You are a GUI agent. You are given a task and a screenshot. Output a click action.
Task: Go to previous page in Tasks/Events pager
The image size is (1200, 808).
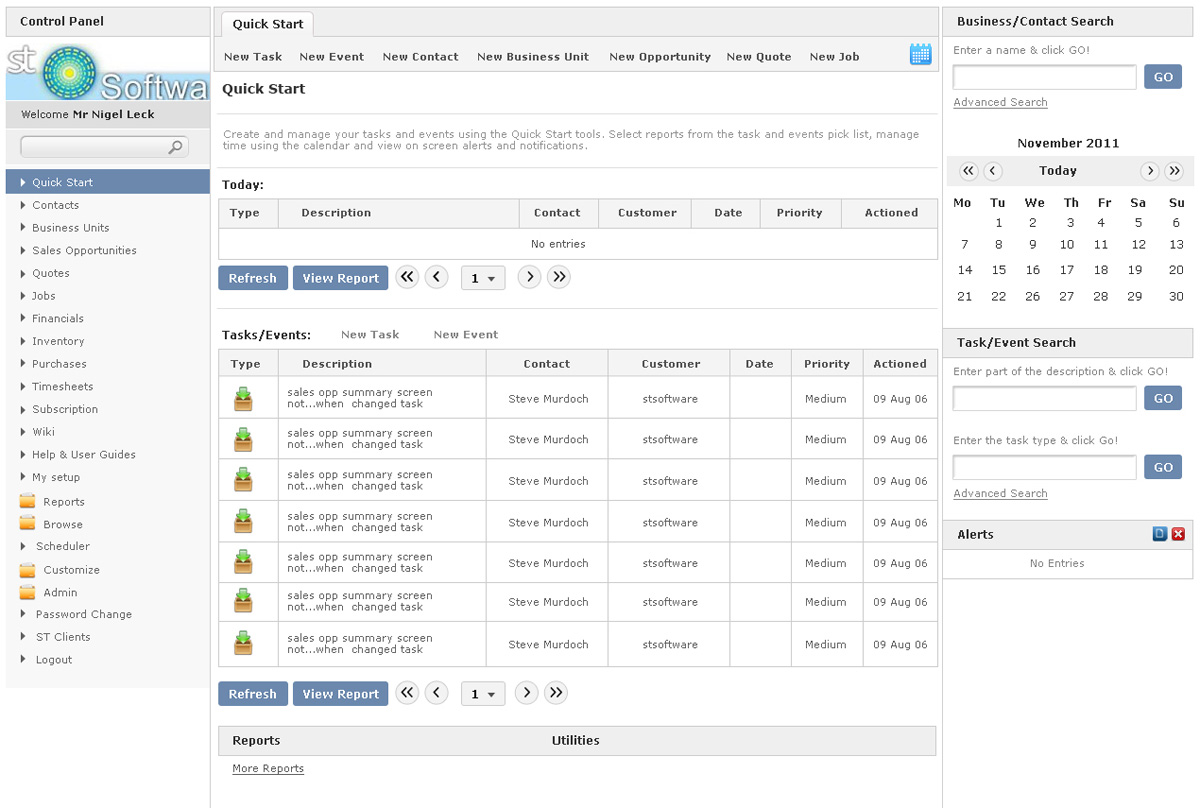click(x=436, y=692)
